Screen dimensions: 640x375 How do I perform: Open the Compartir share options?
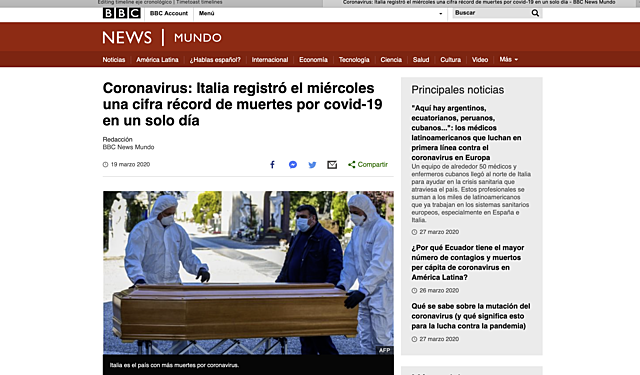[x=368, y=164]
